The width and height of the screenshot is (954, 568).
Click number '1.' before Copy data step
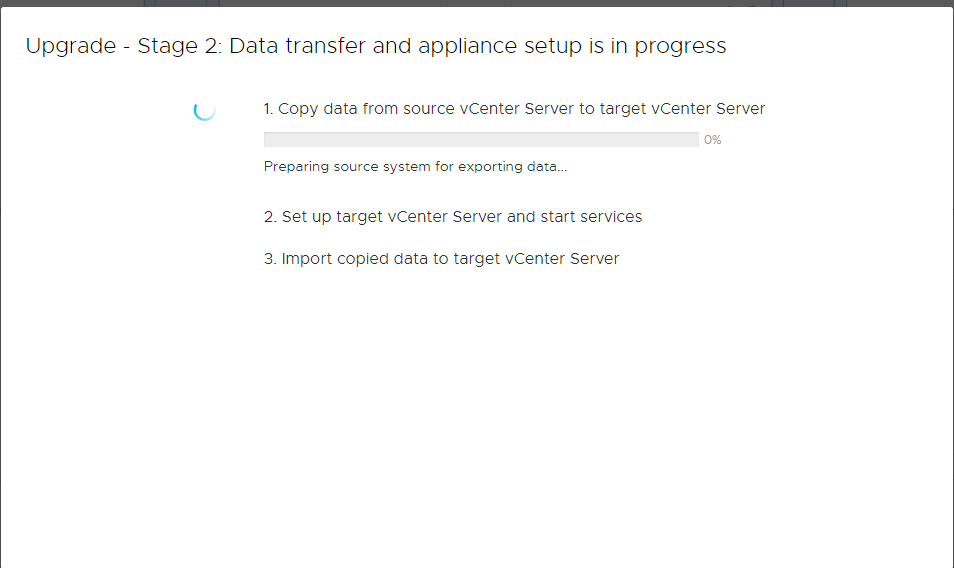click(x=269, y=109)
